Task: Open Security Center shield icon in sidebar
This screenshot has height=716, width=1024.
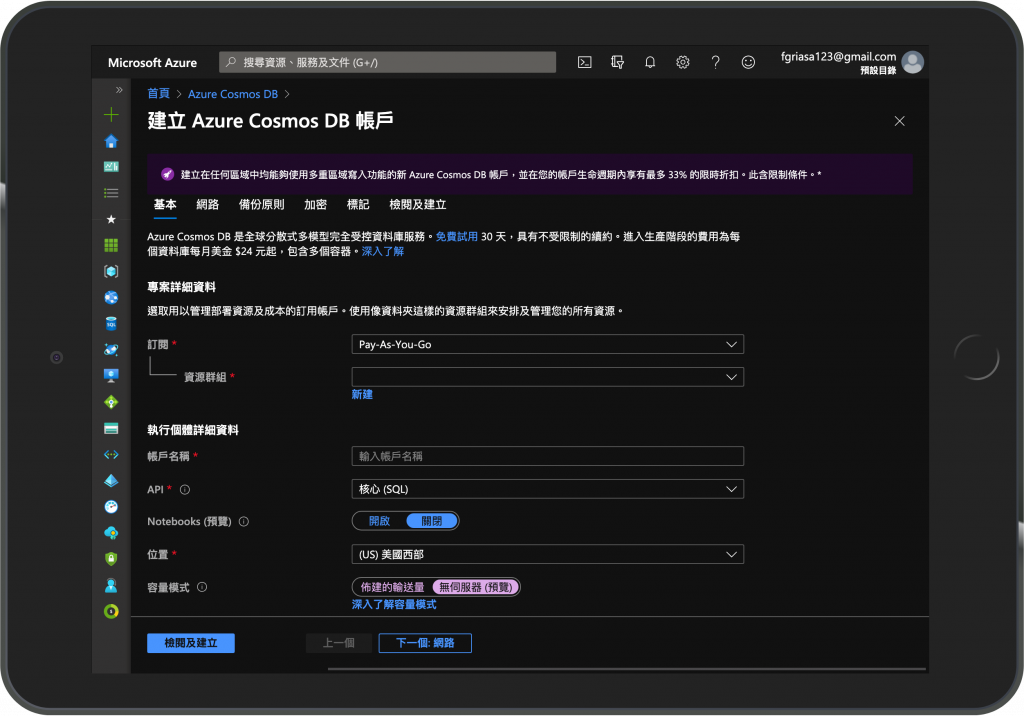Action: [111, 559]
